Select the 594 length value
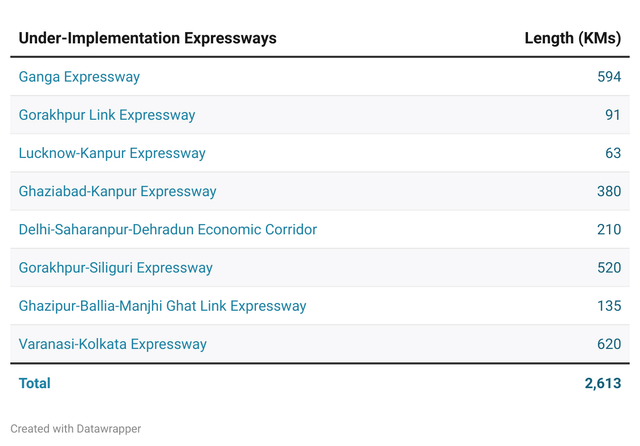The width and height of the screenshot is (640, 446). pos(609,77)
